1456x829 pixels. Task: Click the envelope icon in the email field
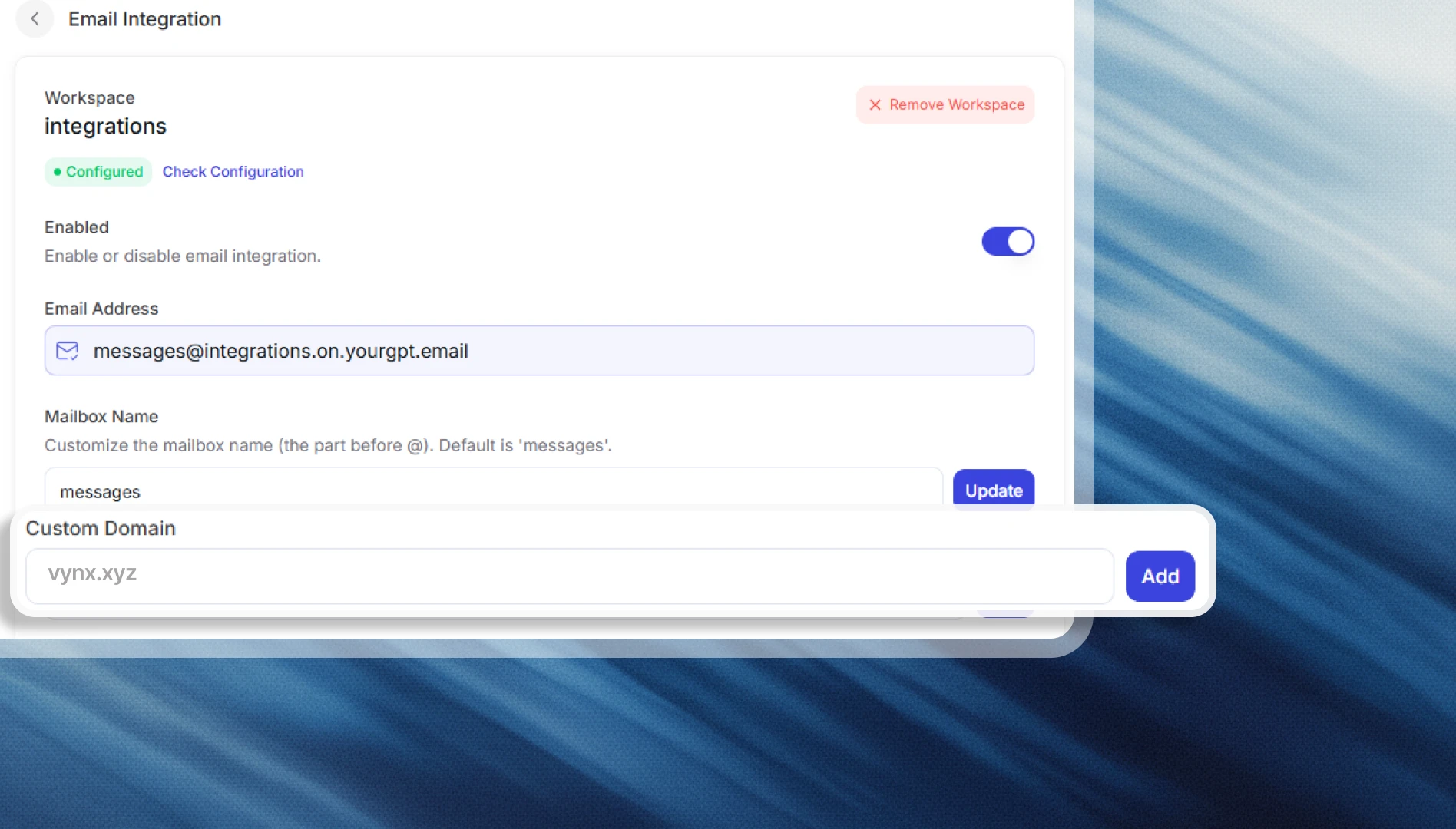(68, 351)
